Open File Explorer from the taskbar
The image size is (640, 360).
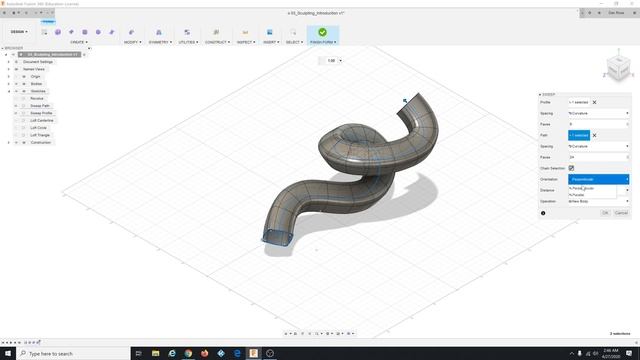156,353
